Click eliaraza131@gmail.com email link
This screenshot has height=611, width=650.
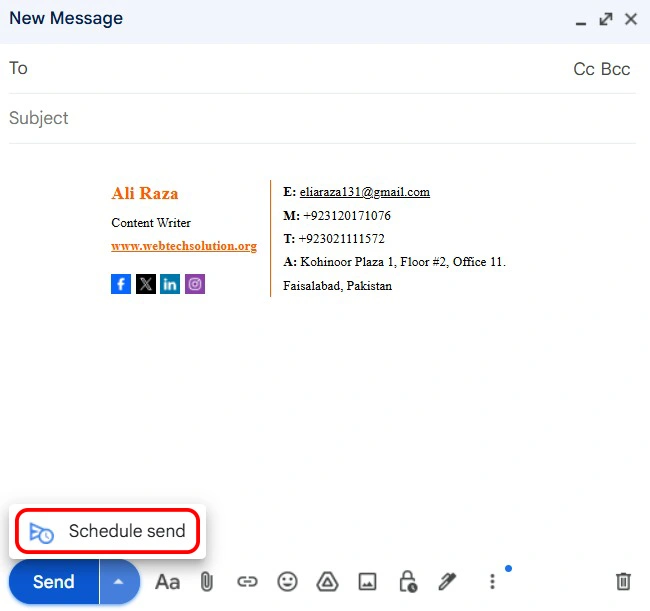tap(365, 192)
